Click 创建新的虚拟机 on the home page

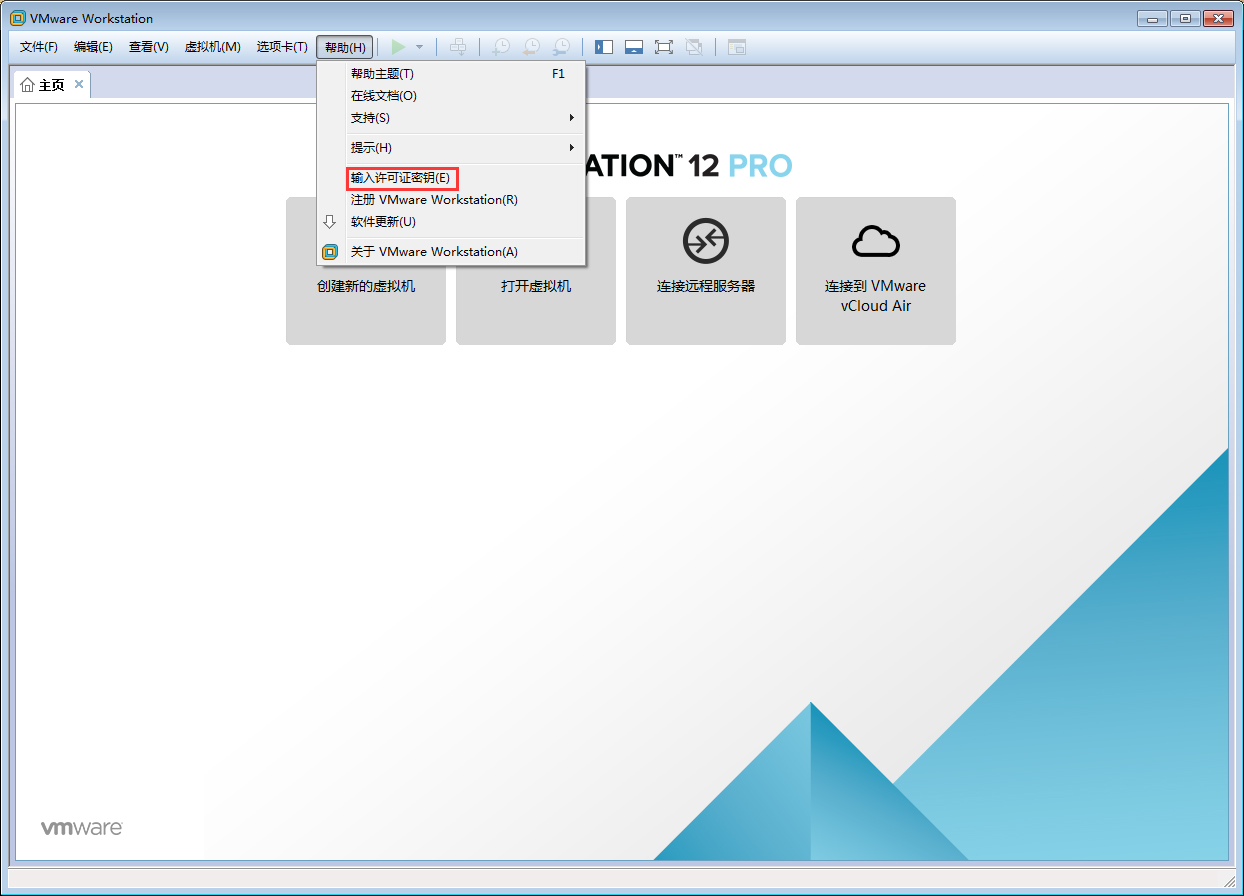(x=366, y=285)
